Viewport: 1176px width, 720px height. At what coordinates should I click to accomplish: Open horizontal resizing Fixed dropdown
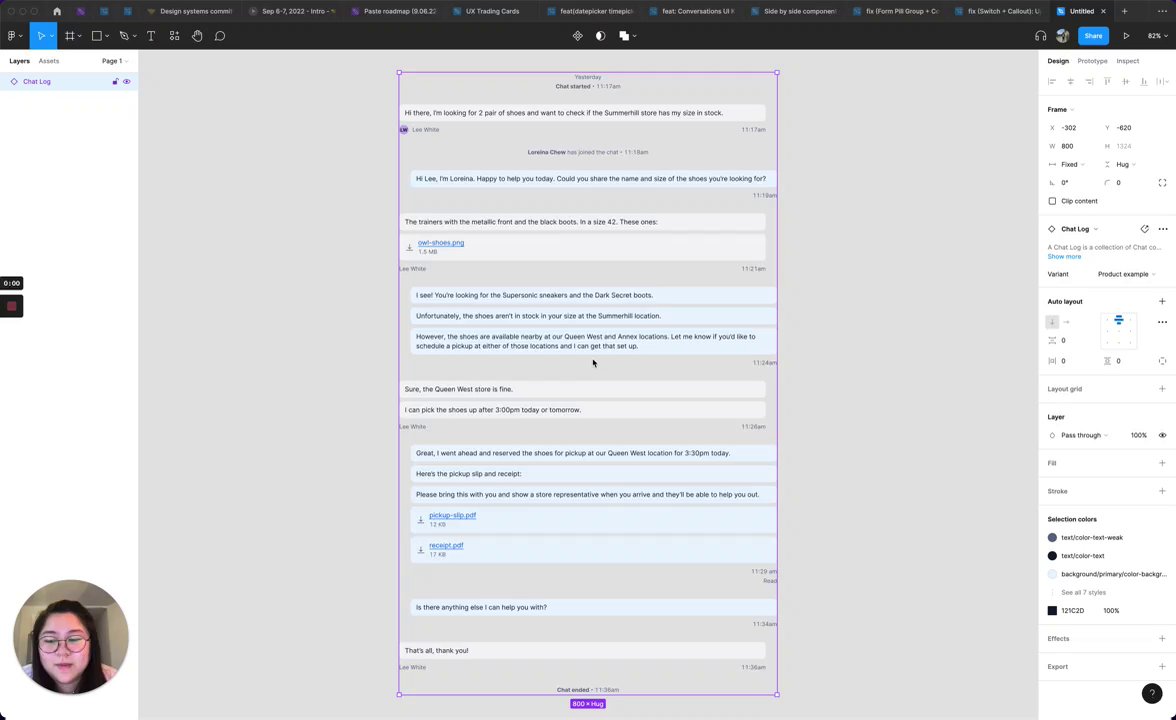click(1072, 164)
